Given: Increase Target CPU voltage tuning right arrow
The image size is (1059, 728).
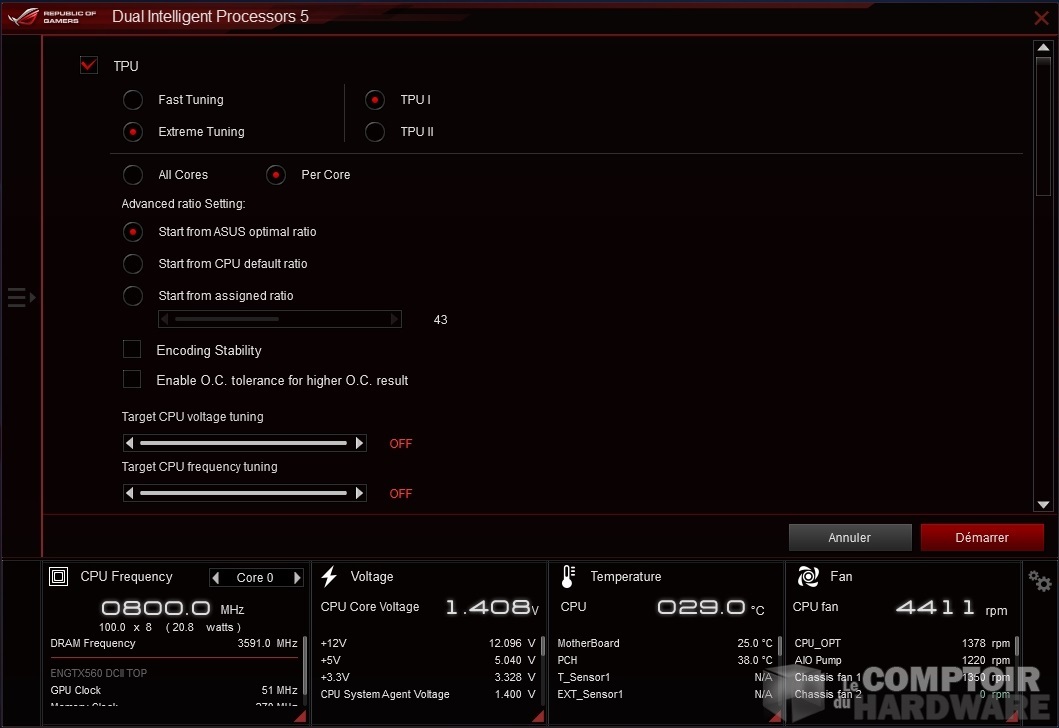Looking at the screenshot, I should [x=360, y=443].
